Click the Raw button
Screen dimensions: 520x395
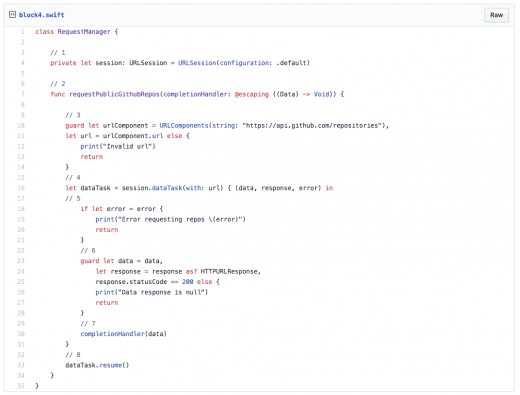tap(496, 15)
